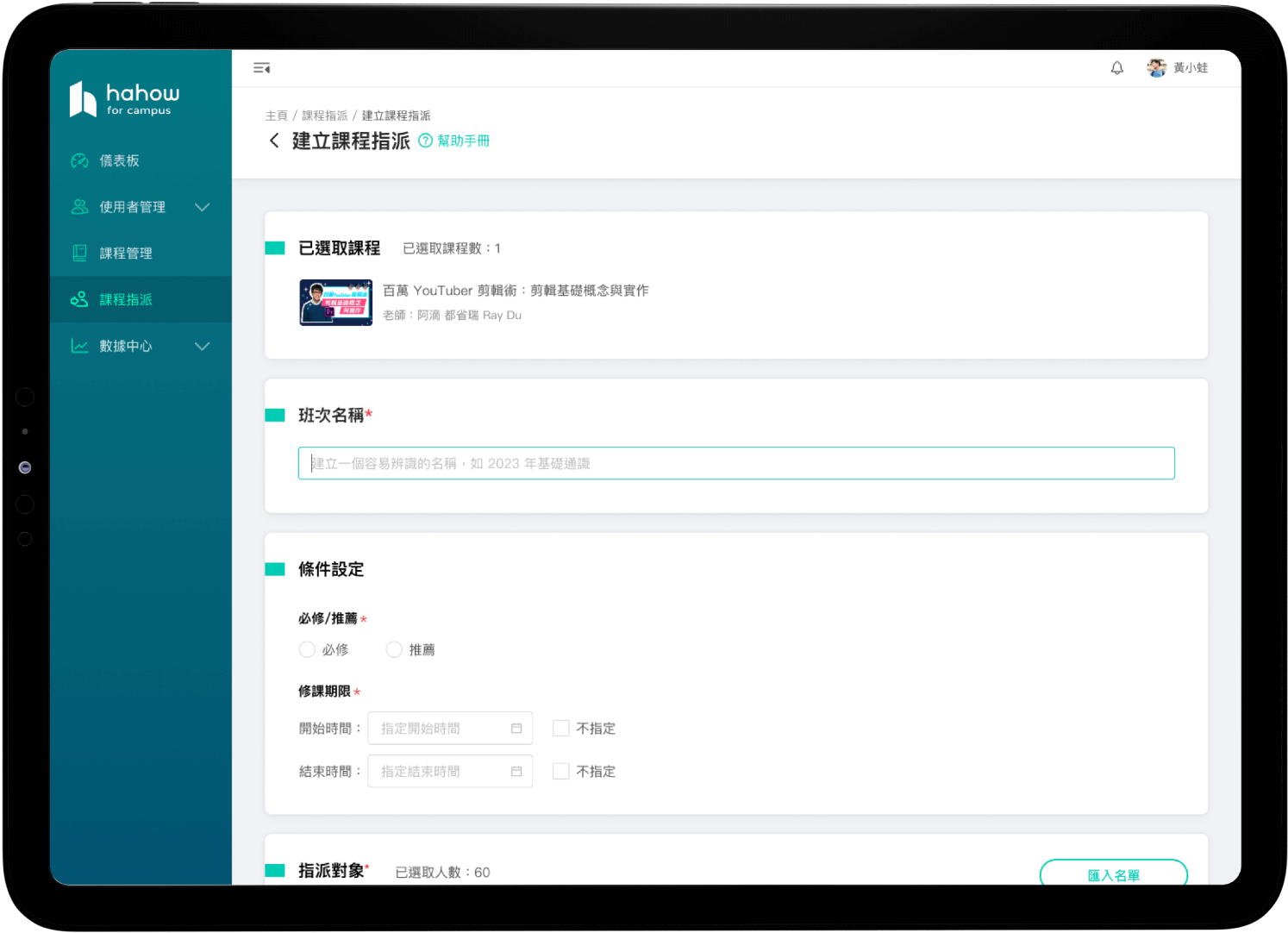This screenshot has height=933, width=1288.
Task: Click the user avatar for 黃小蛙
Action: click(x=1156, y=68)
